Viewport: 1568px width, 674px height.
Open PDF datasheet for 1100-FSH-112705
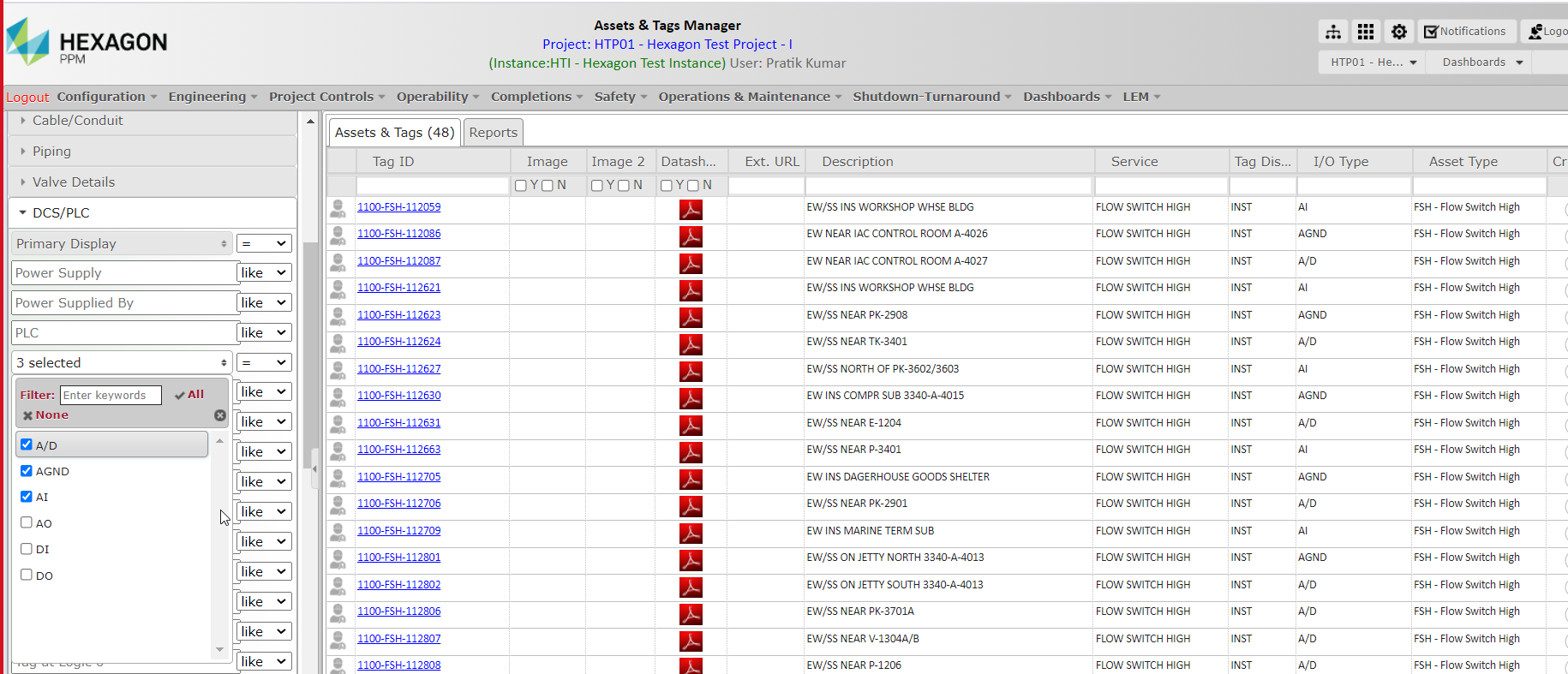pyautogui.click(x=691, y=480)
